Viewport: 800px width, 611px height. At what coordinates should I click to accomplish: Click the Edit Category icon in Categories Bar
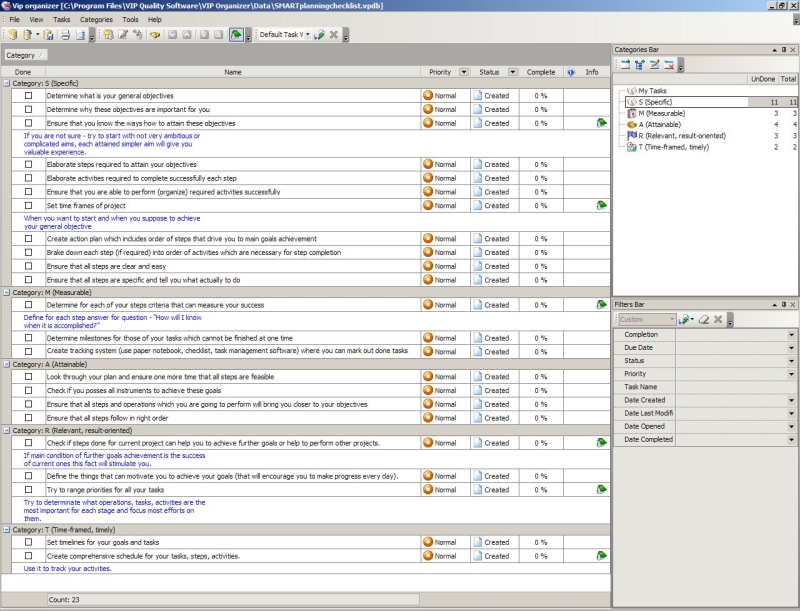654,65
